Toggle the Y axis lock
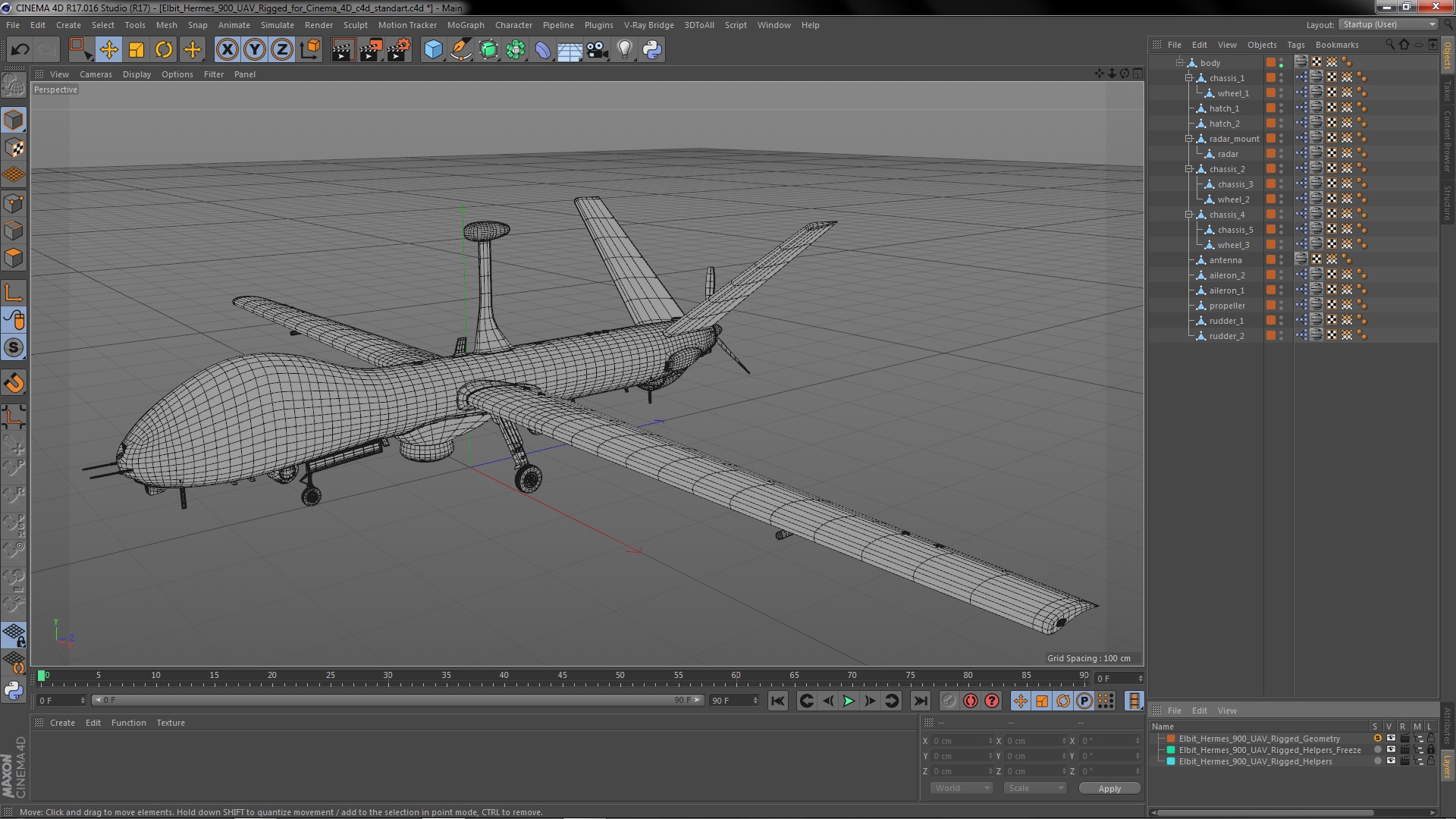1456x819 pixels. [255, 50]
